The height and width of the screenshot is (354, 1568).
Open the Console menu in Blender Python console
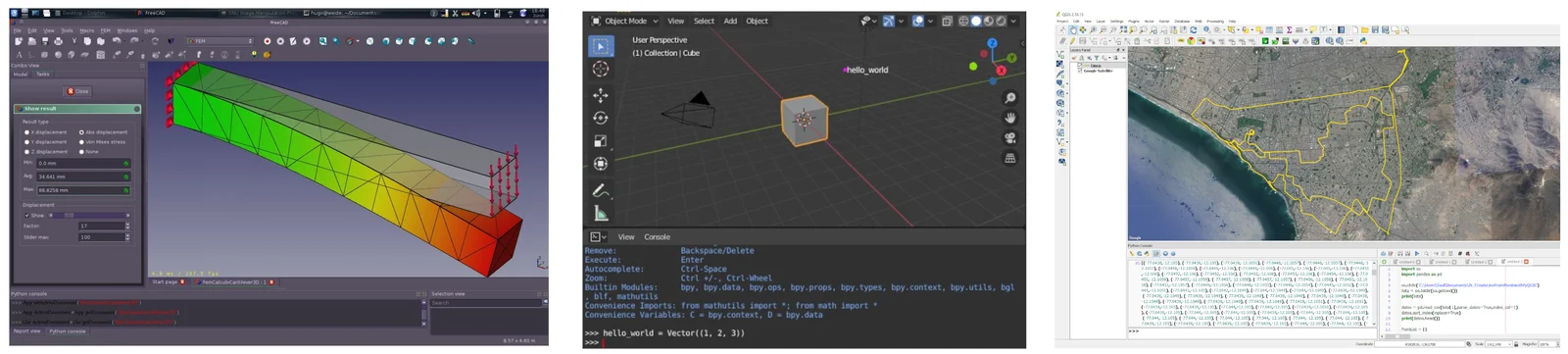click(x=657, y=236)
